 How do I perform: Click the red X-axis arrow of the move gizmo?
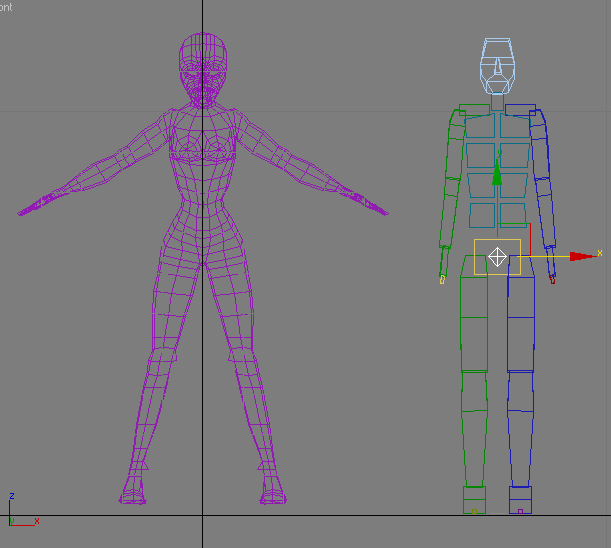coord(581,256)
